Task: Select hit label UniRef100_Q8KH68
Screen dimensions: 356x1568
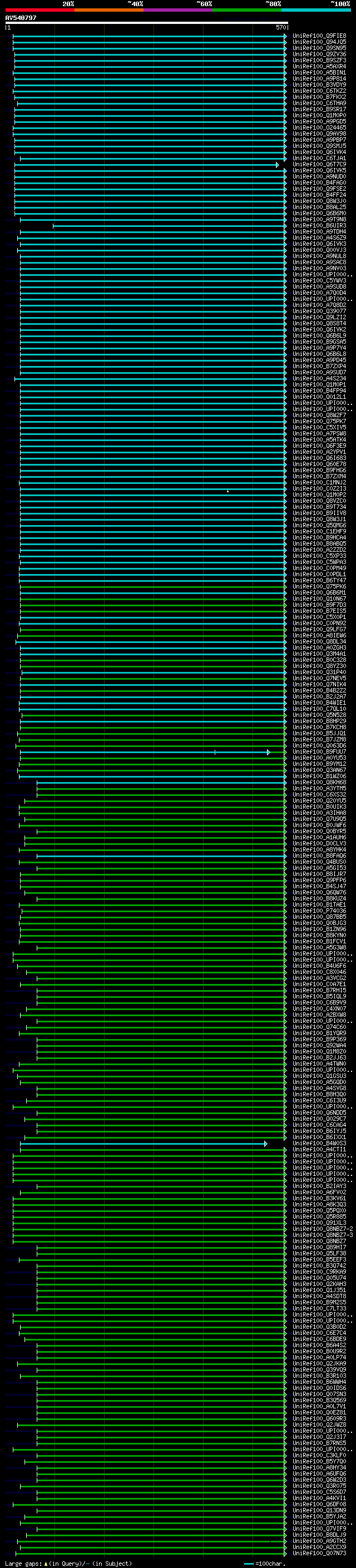Action: (x=319, y=782)
